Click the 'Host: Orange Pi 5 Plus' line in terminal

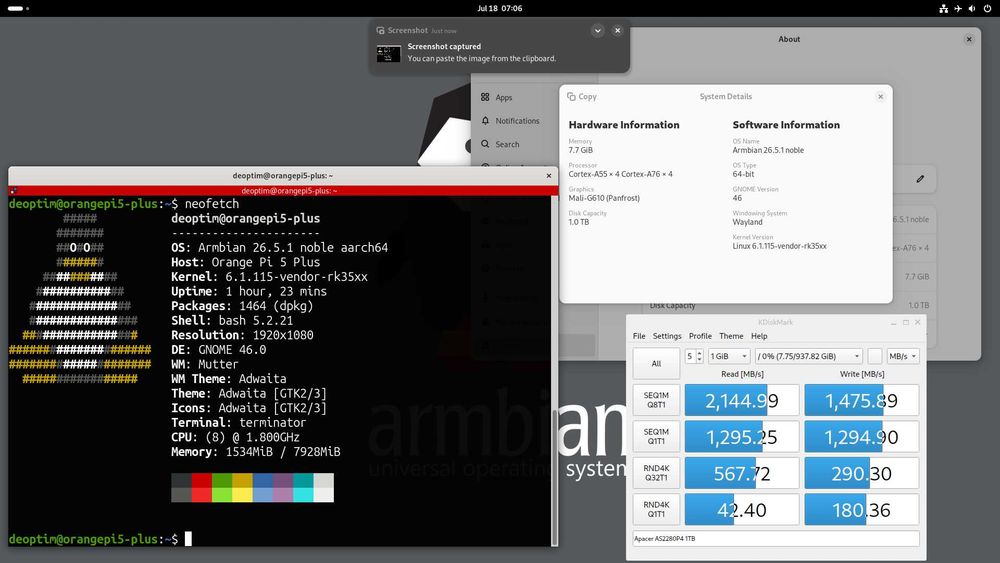(246, 262)
